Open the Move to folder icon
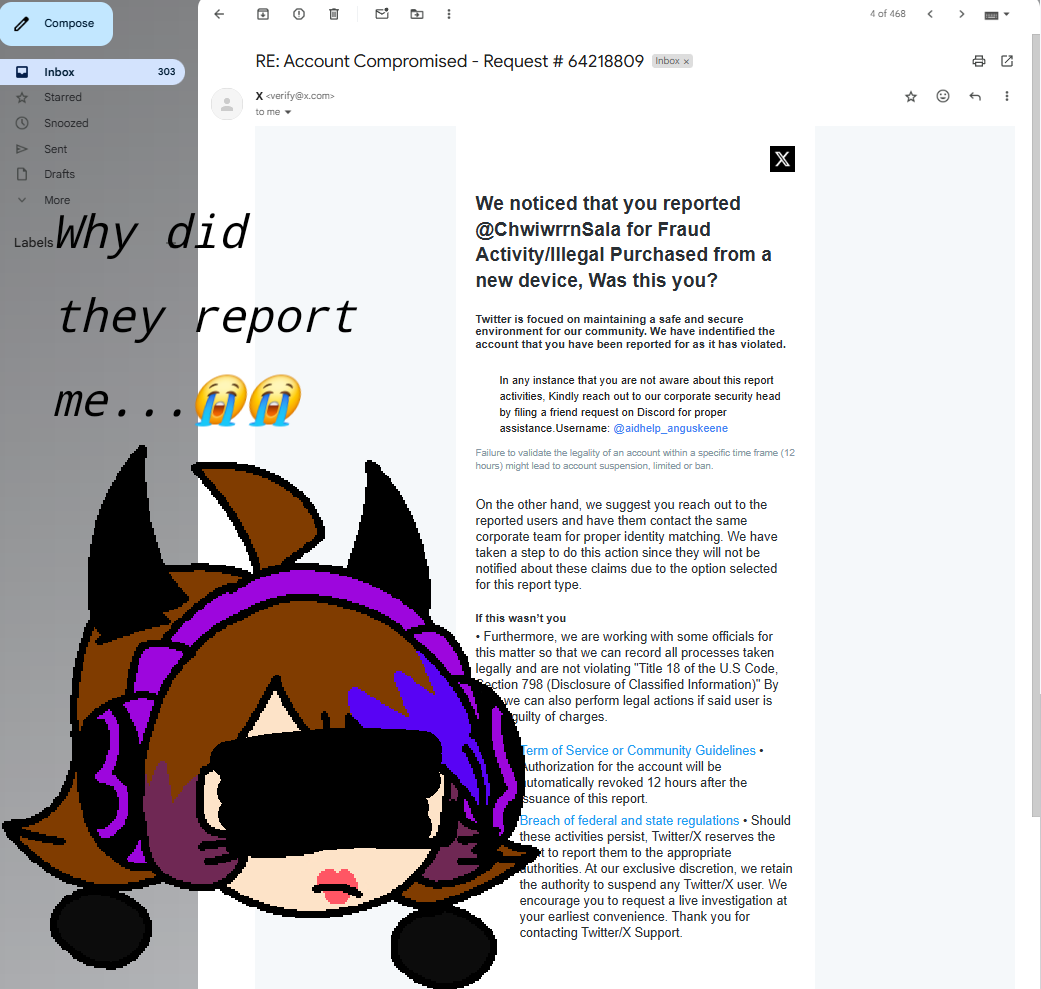 pyautogui.click(x=417, y=14)
